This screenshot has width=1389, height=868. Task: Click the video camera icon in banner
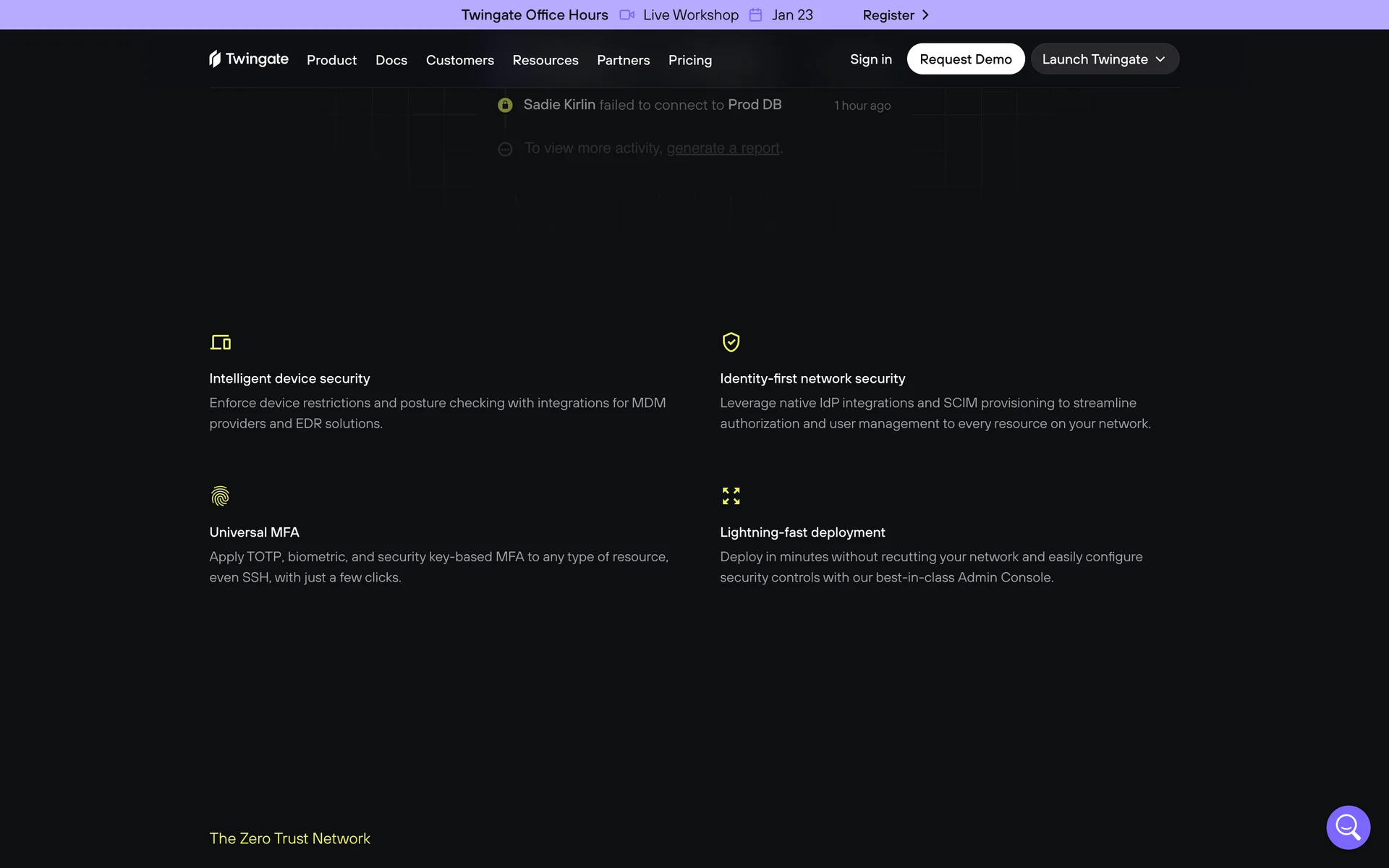tap(626, 15)
